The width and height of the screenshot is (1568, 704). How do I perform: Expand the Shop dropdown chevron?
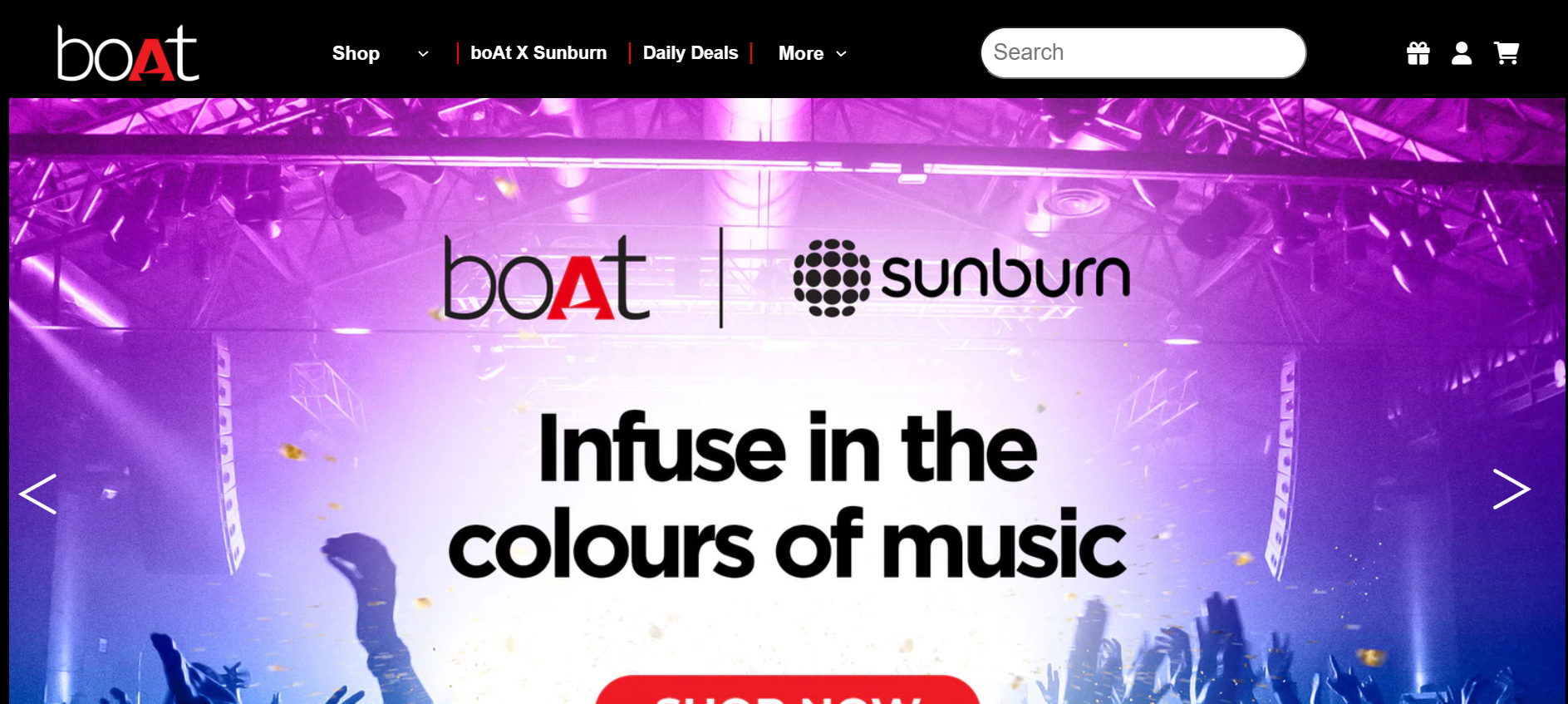(x=423, y=54)
